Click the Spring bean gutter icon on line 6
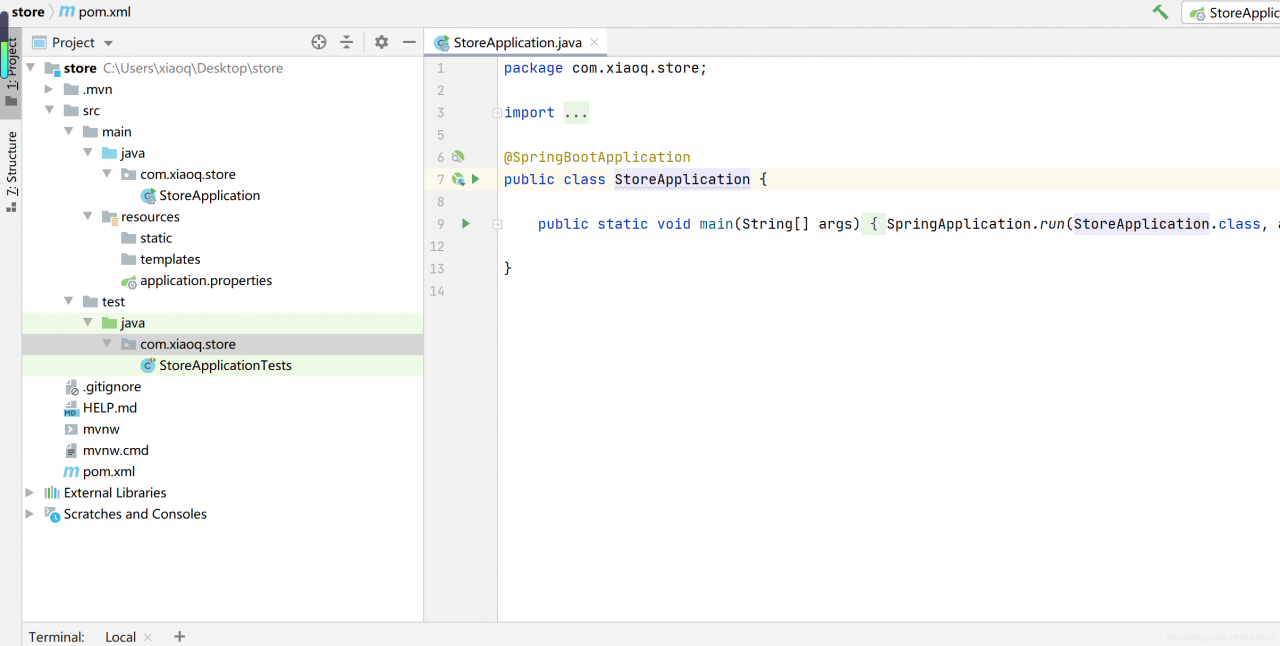This screenshot has height=646, width=1280. click(458, 157)
